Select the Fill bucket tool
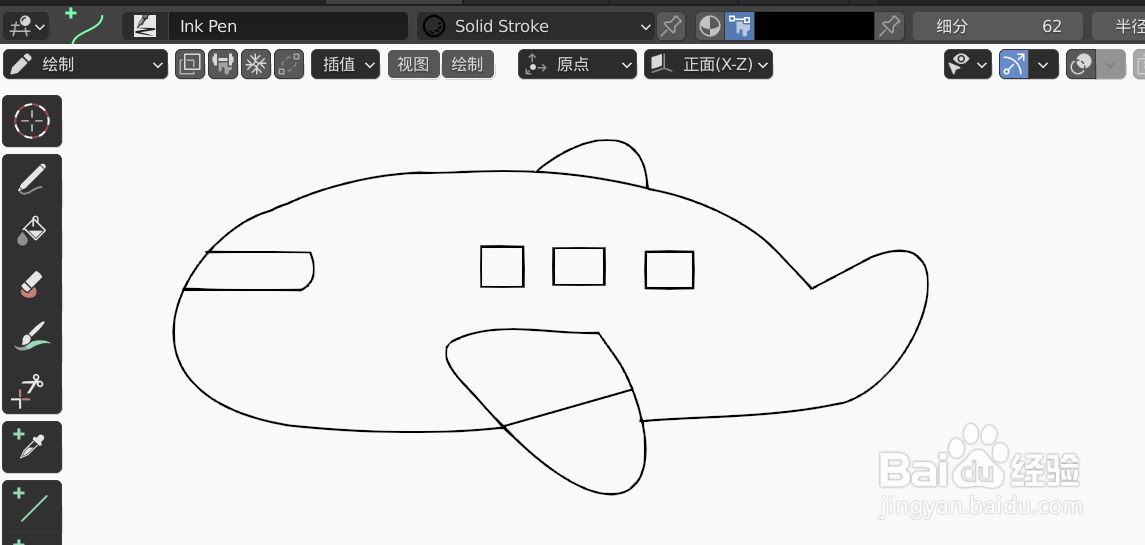 32,232
